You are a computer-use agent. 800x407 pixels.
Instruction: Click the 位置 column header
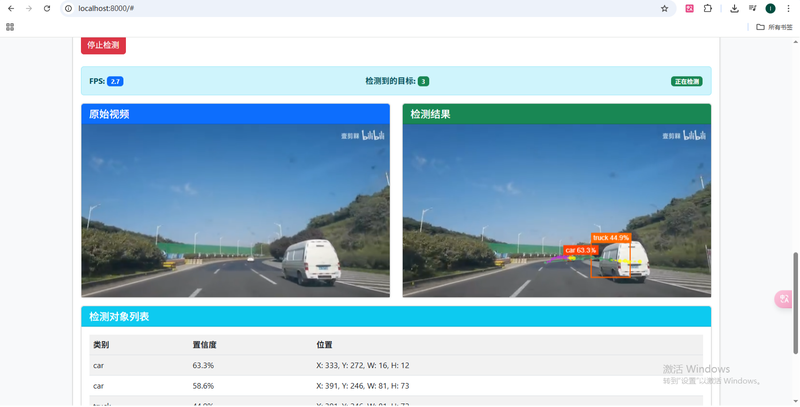tap(324, 345)
